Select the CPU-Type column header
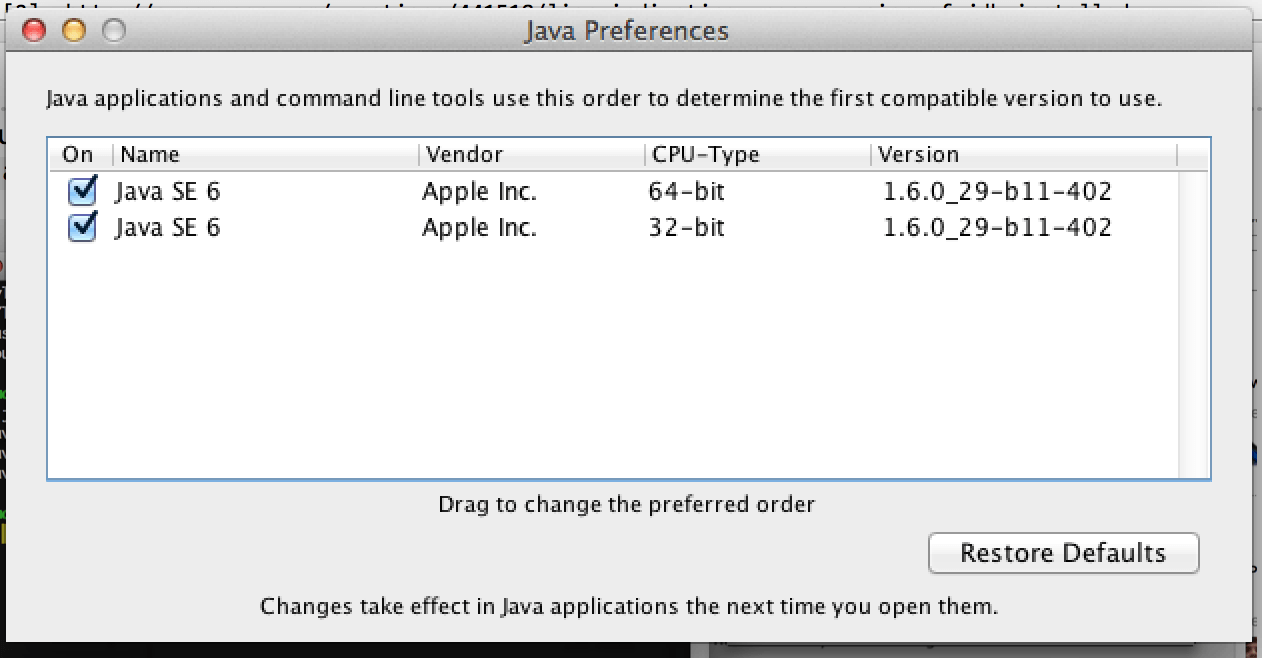Viewport: 1262px width, 658px height. (705, 155)
